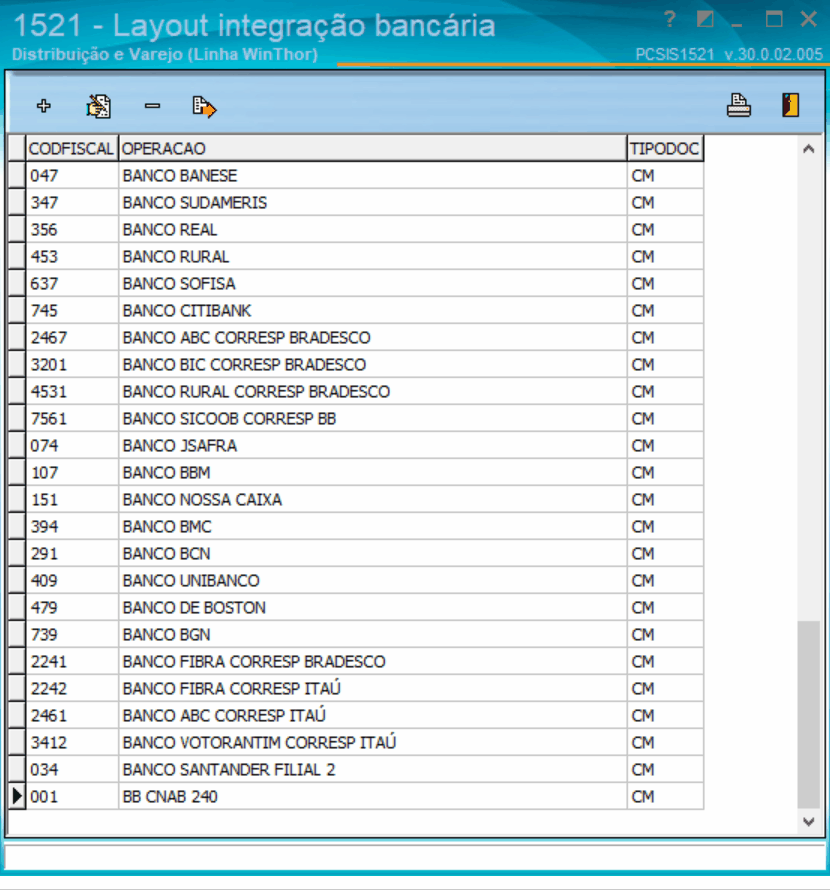Click row selector beside code 739
Image resolution: width=830 pixels, height=890 pixels.
[17, 635]
